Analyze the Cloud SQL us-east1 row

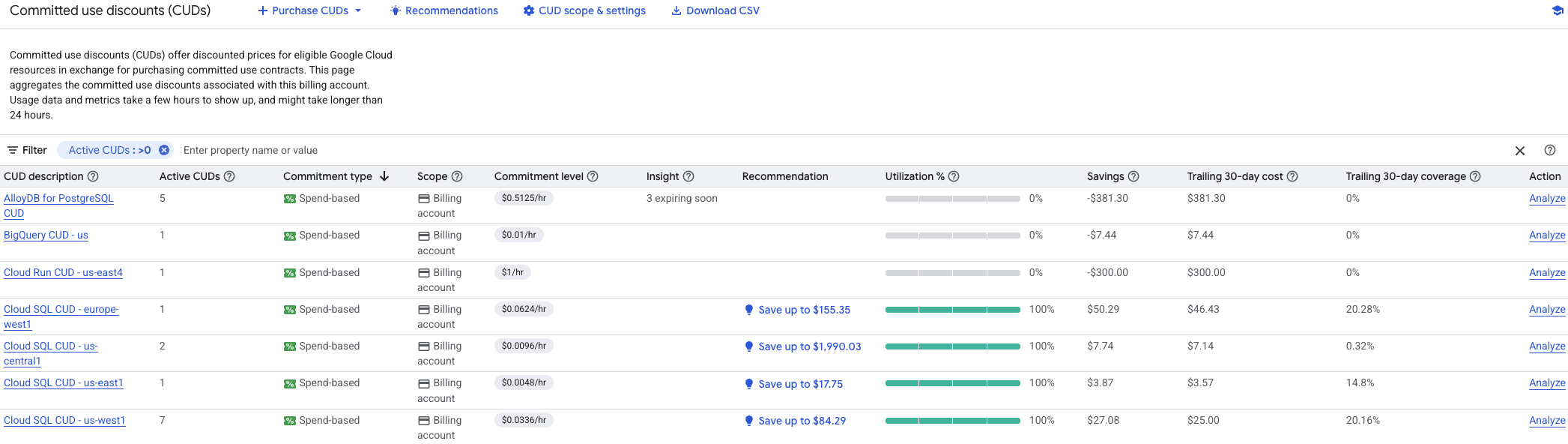pyautogui.click(x=1547, y=382)
